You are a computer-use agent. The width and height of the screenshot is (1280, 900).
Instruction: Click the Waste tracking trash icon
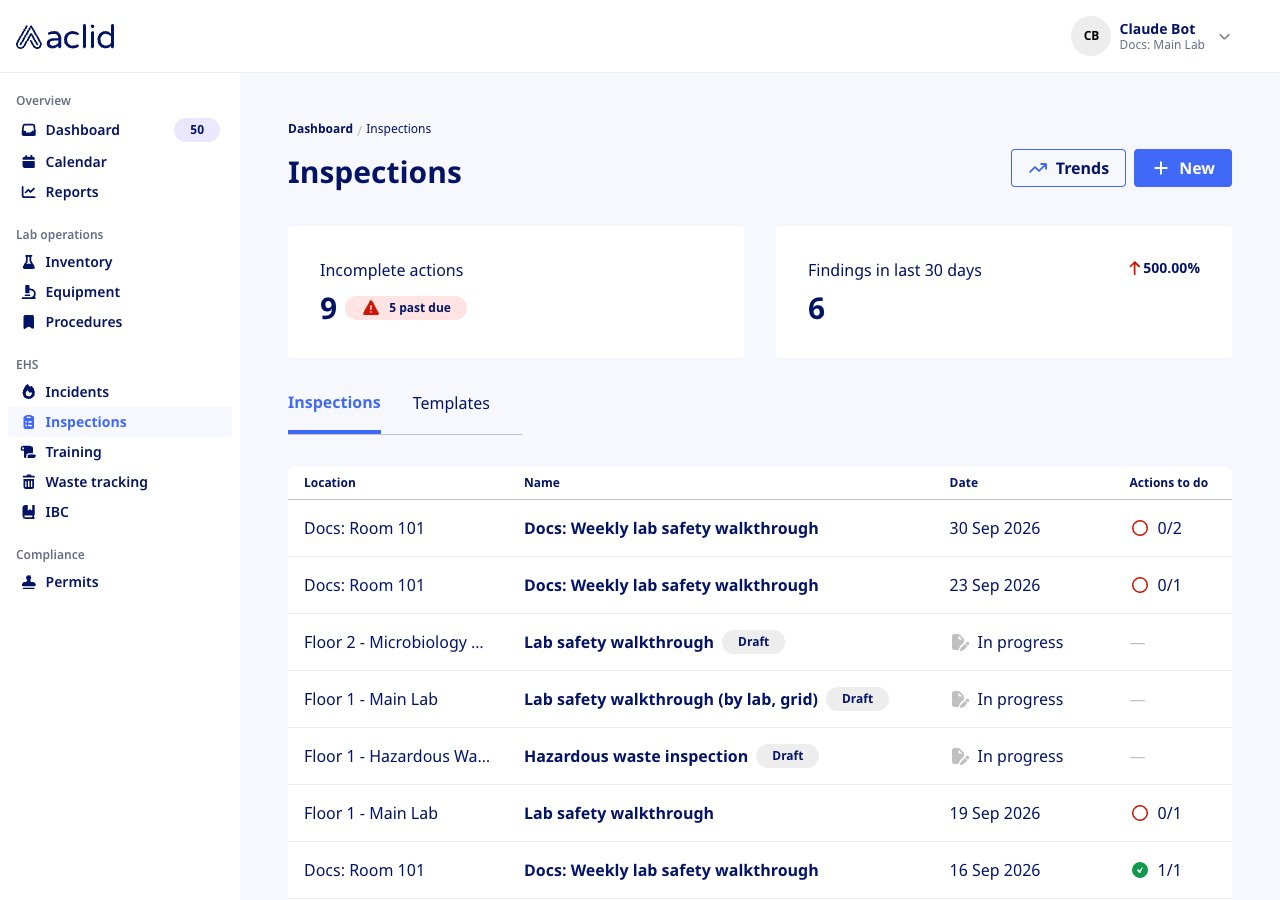coord(29,482)
